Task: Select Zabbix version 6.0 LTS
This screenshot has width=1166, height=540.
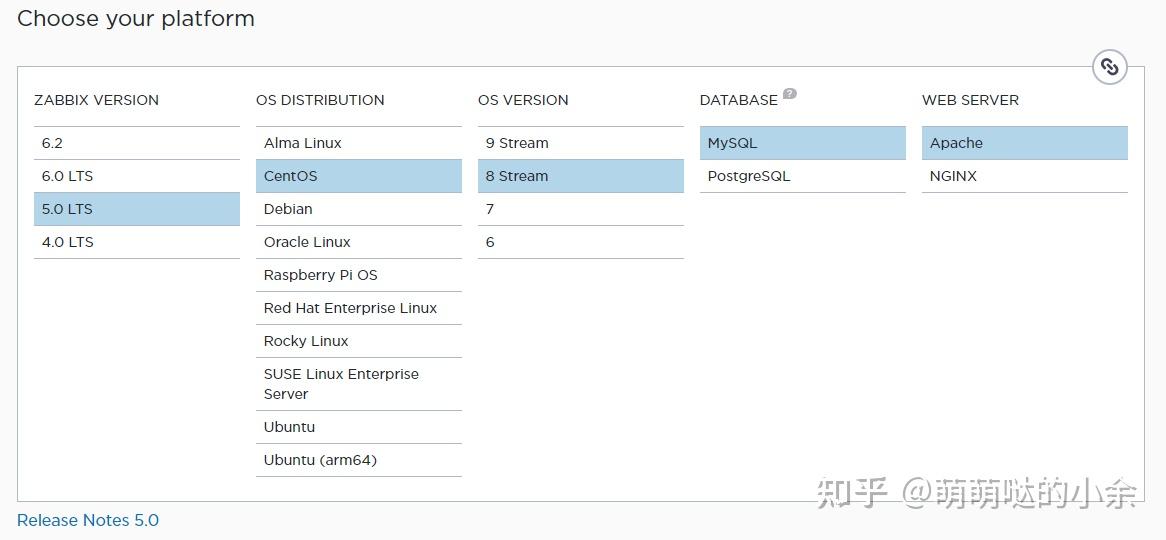Action: point(137,176)
